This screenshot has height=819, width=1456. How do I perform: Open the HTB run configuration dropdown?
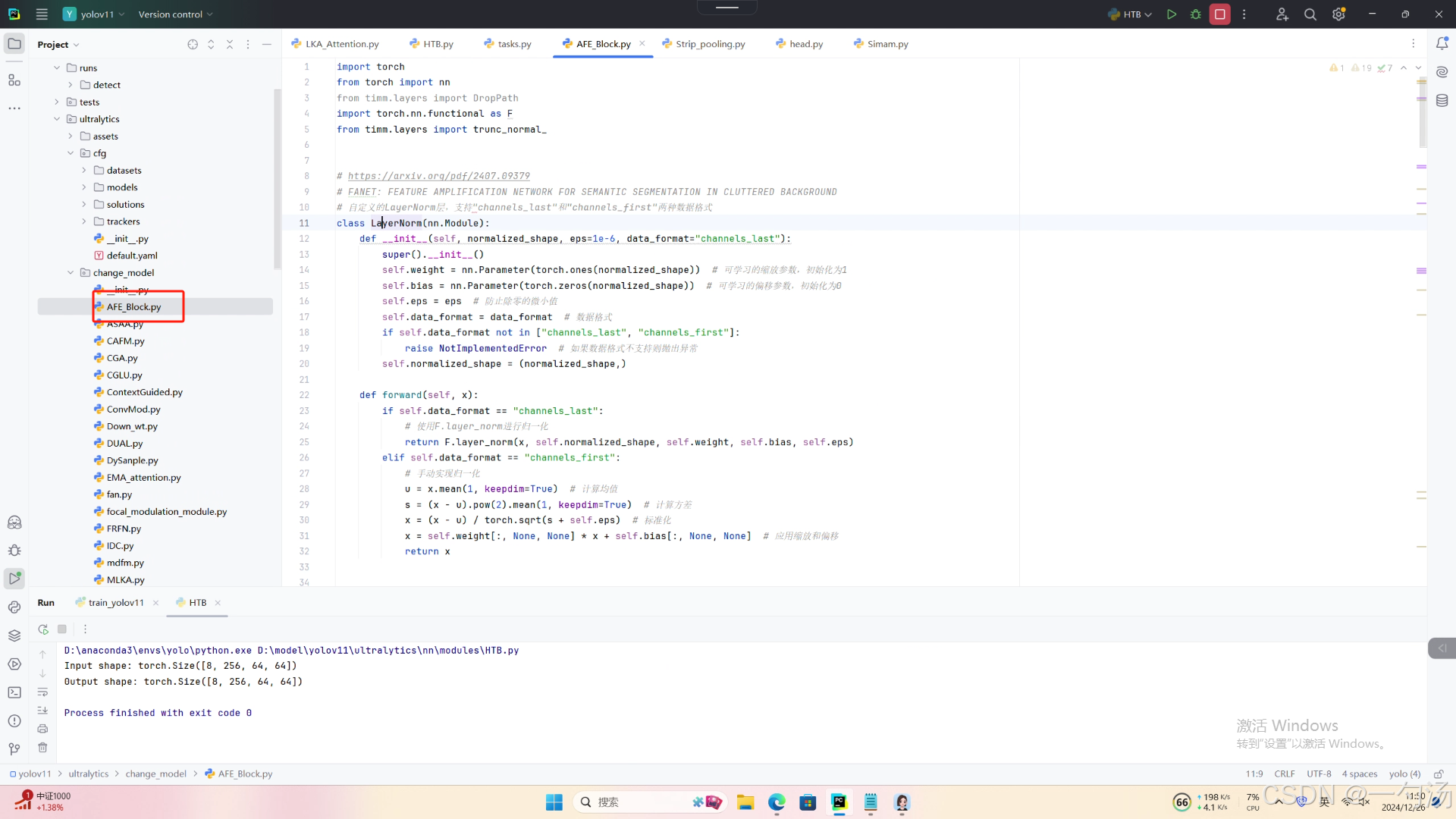[x=1131, y=14]
